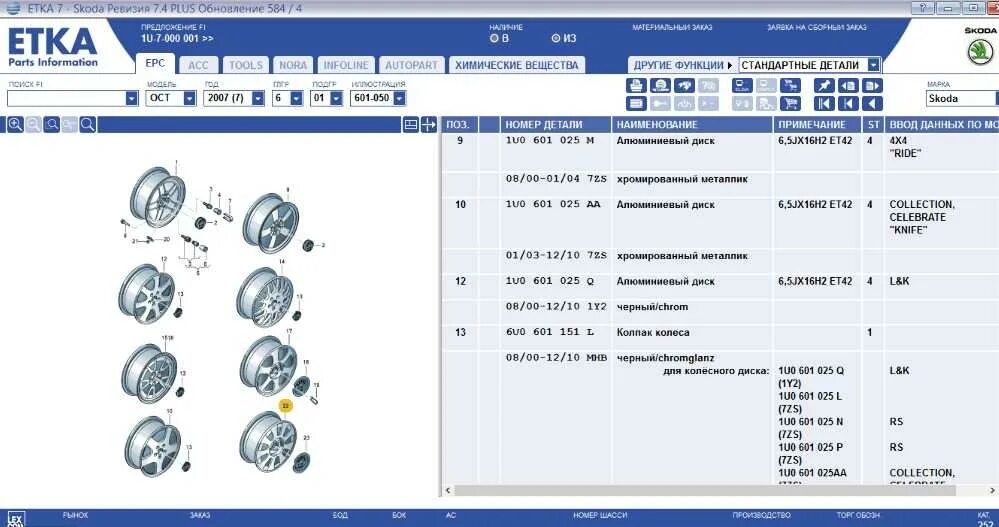Click the ST column header
The height and width of the screenshot is (527, 999).
[873, 125]
